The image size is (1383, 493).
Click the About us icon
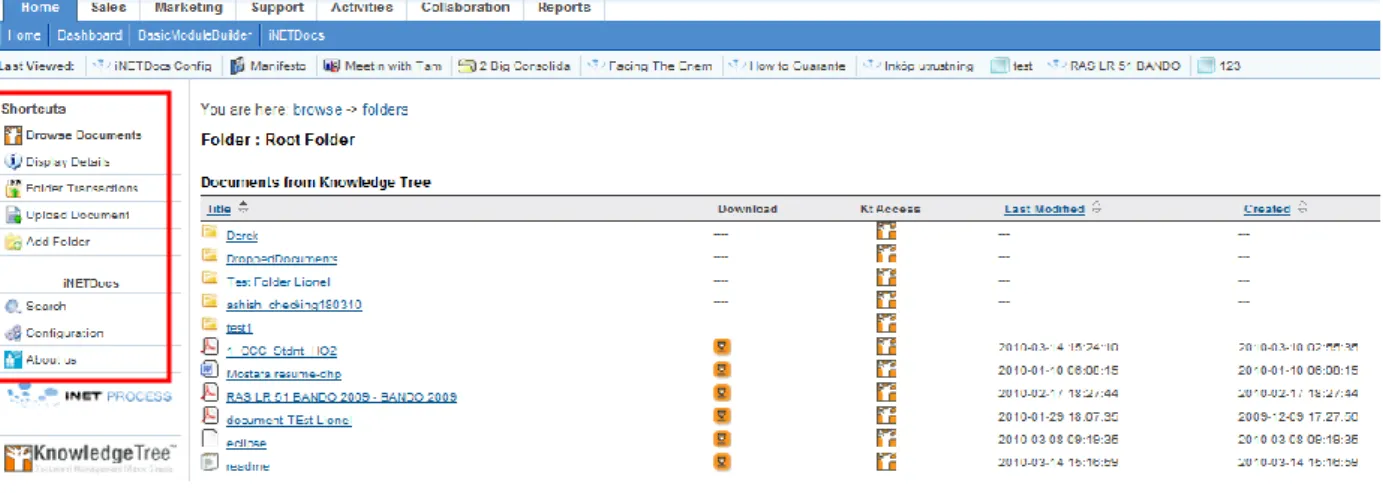(x=13, y=360)
